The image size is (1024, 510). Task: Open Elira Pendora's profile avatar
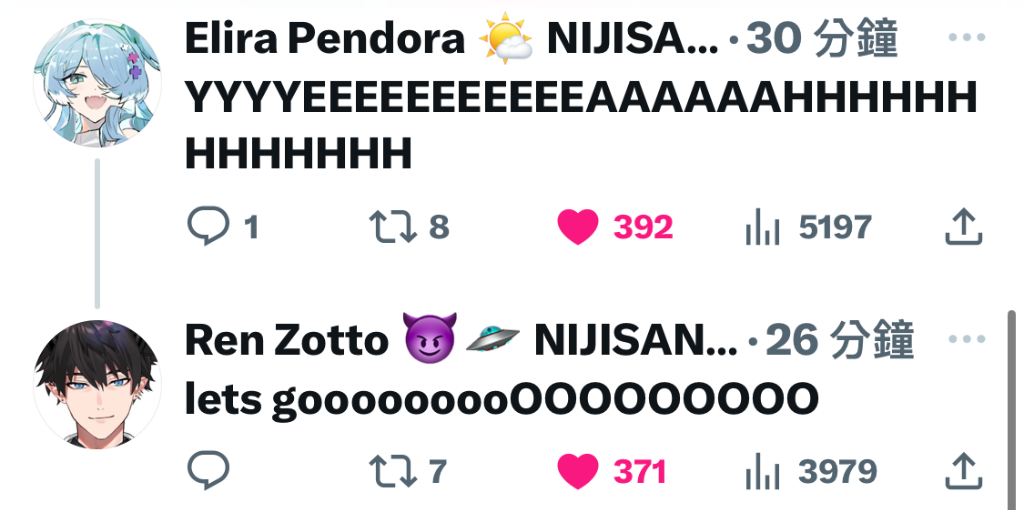click(97, 83)
